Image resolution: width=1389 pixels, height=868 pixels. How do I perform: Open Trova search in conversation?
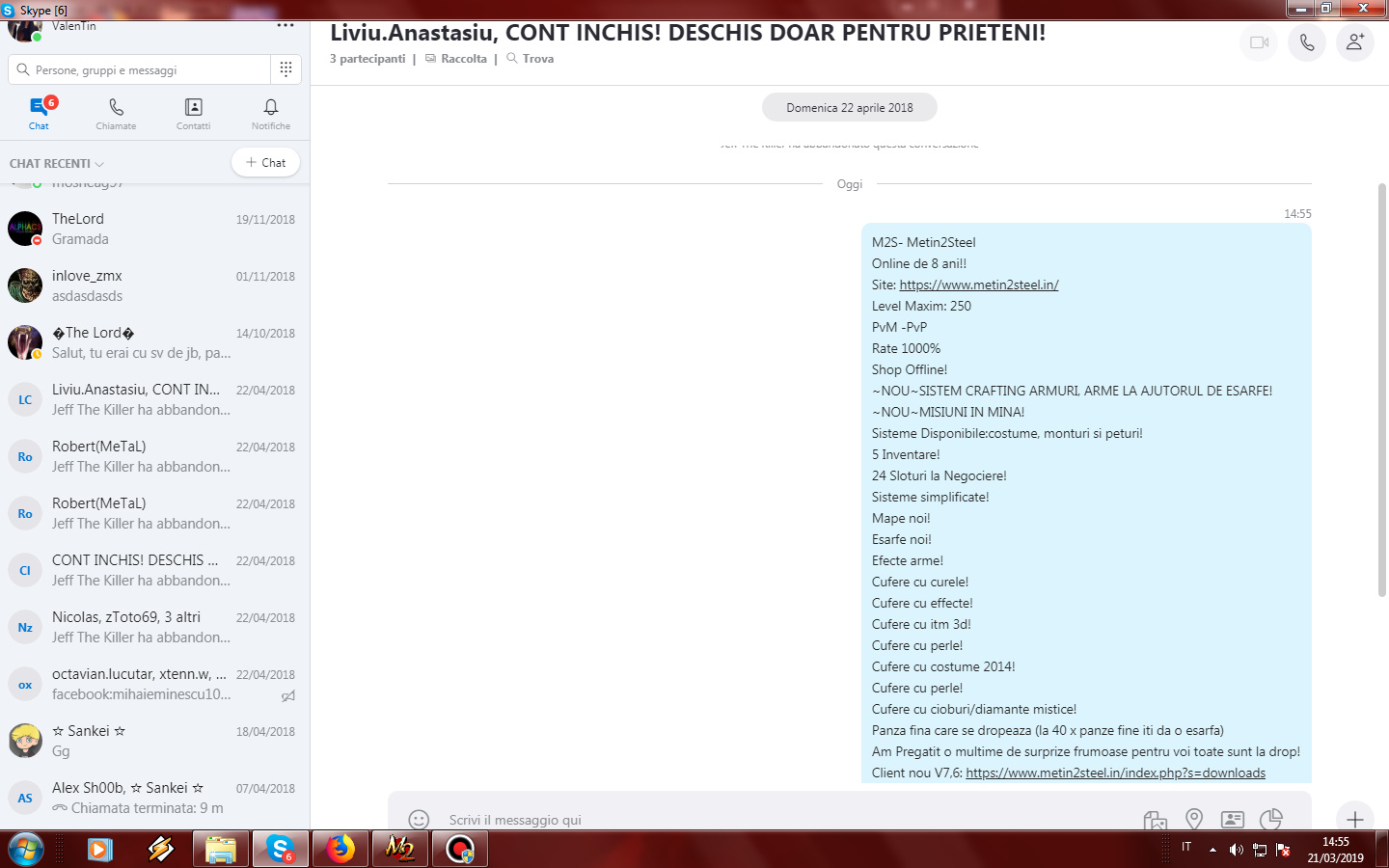tap(531, 59)
